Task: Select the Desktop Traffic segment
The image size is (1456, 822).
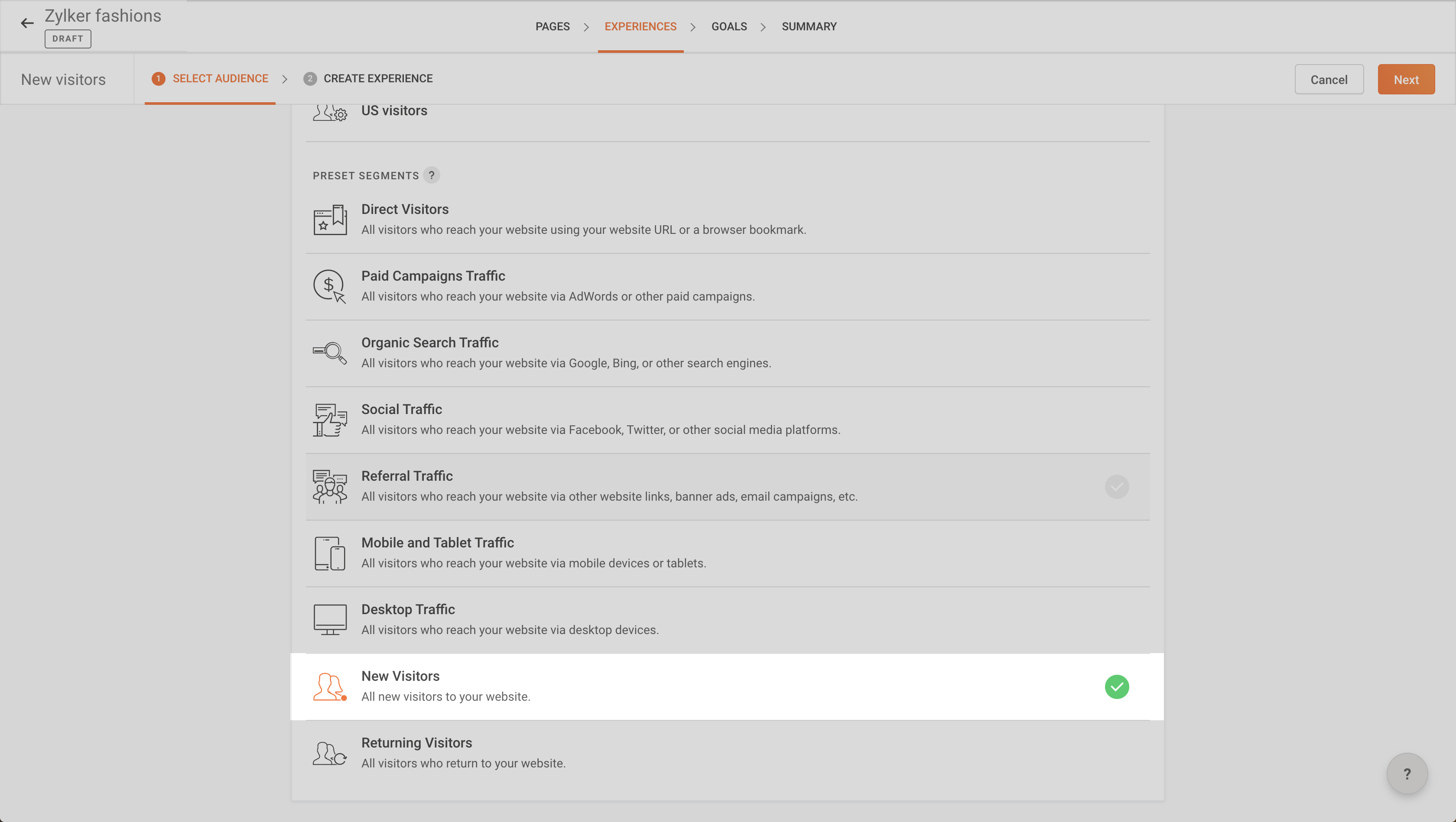Action: (728, 620)
